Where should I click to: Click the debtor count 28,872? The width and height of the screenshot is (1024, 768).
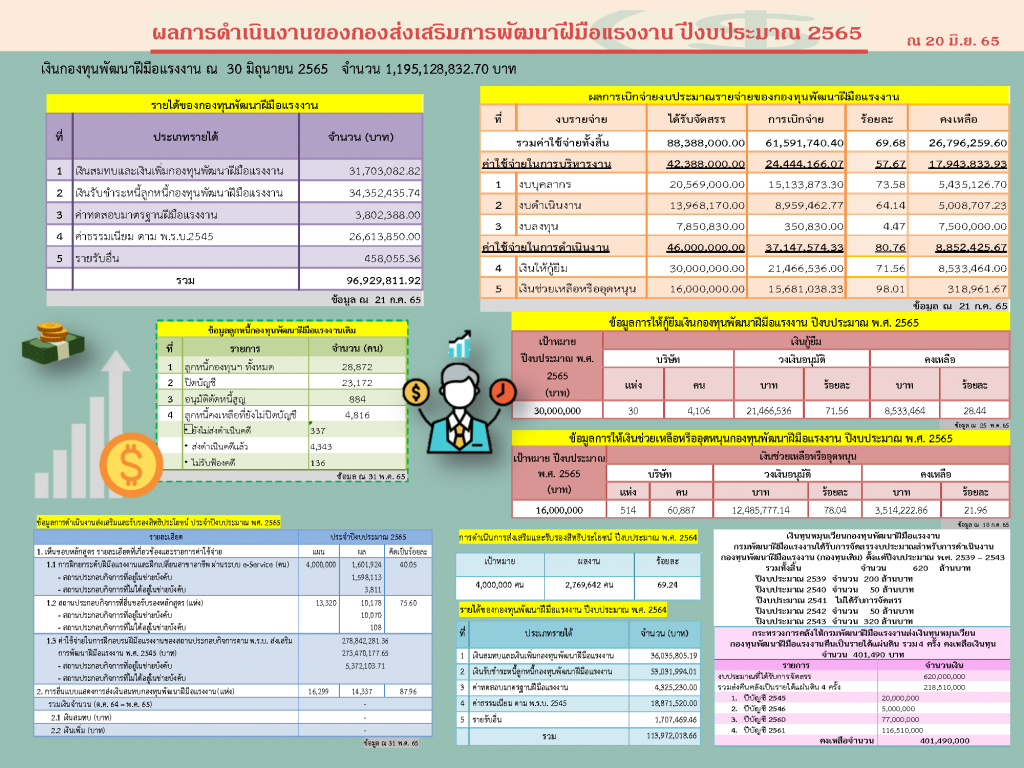[357, 367]
